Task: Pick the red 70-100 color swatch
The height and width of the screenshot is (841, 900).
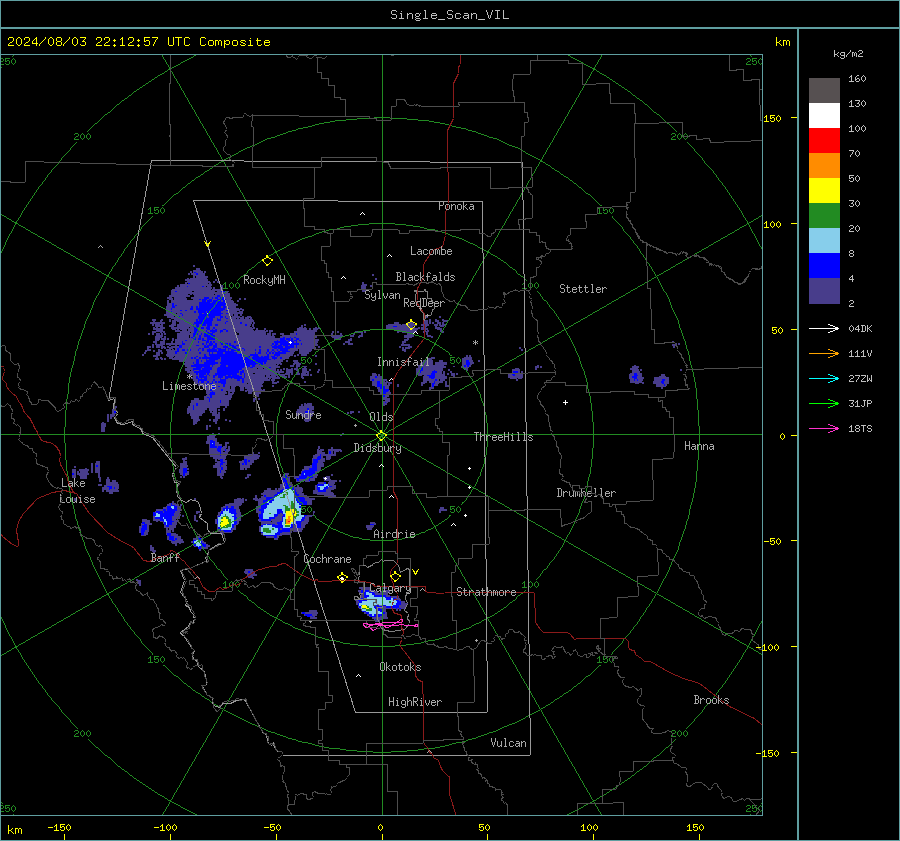Action: (824, 141)
